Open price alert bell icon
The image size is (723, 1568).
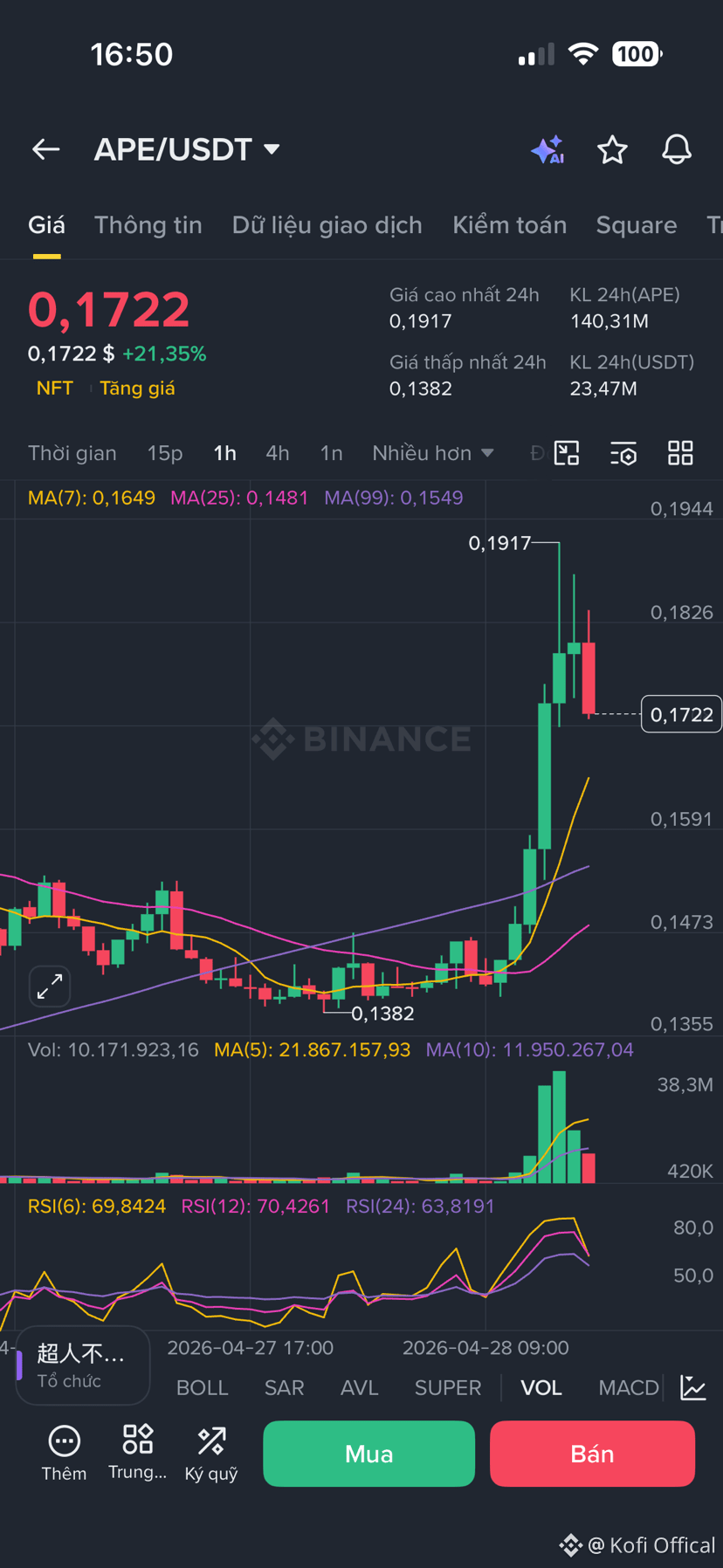677,150
